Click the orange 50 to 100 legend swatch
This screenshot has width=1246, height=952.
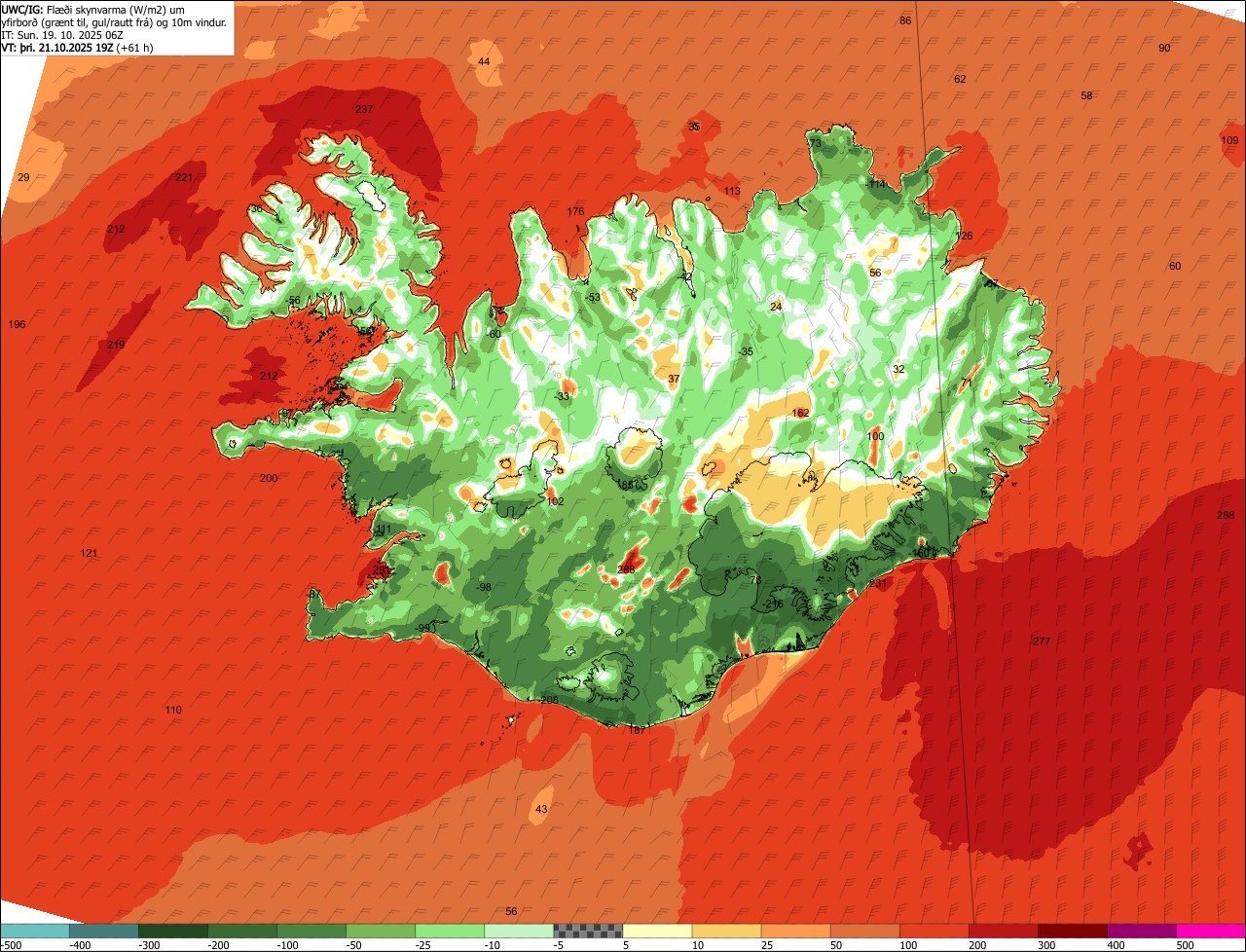pyautogui.click(x=863, y=931)
